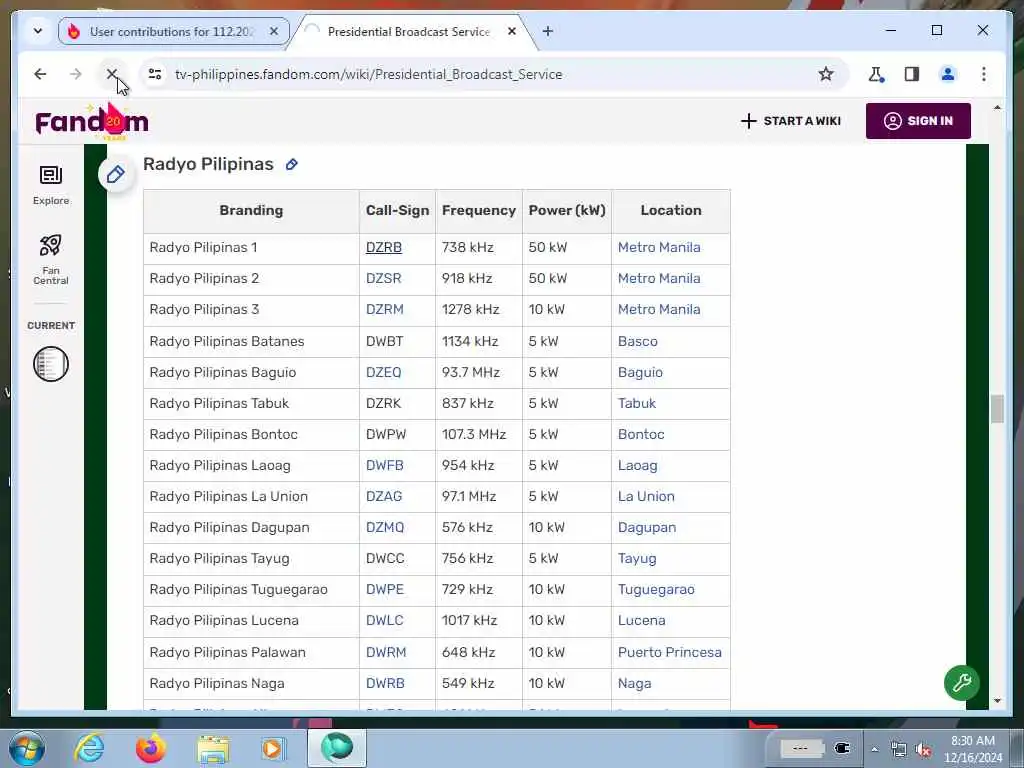1024x768 pixels.
Task: Open the Chrome three-dot menu
Action: point(984,74)
